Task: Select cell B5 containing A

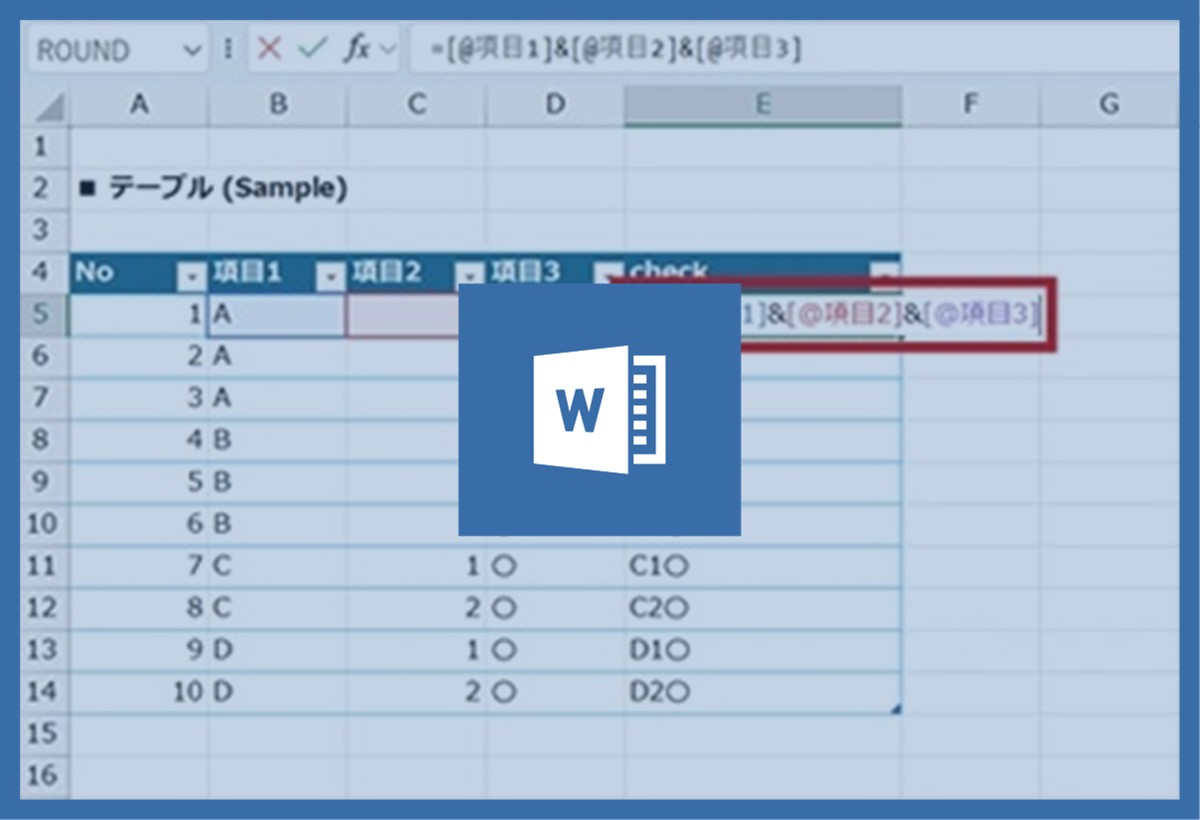Action: point(276,315)
